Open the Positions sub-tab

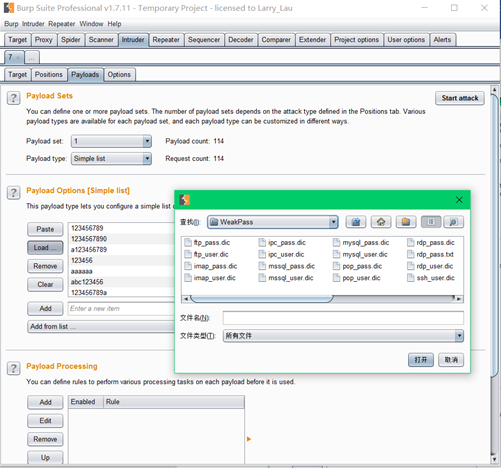click(49, 74)
